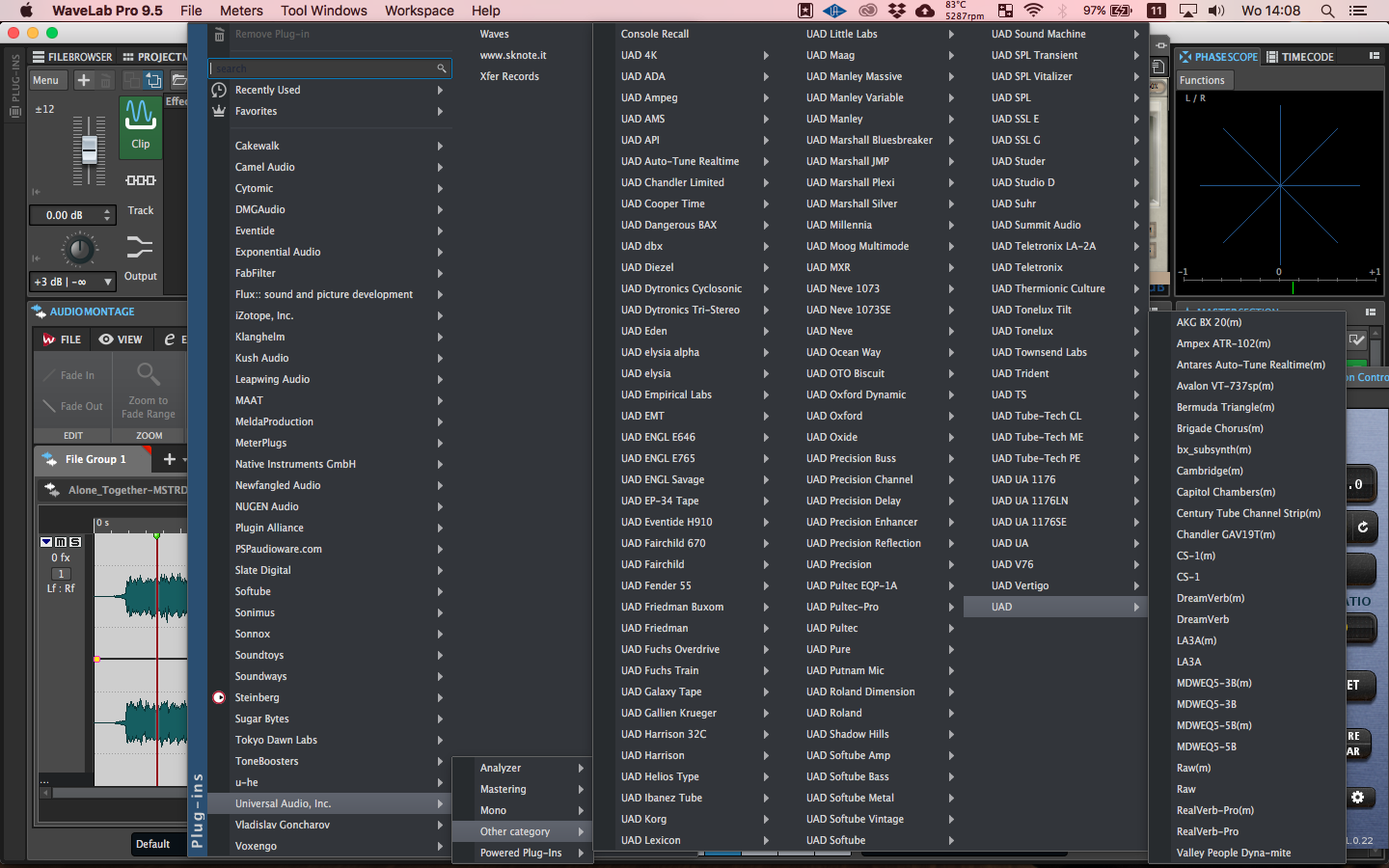Image resolution: width=1389 pixels, height=868 pixels.
Task: Select the Output effects icon
Action: pos(140,248)
